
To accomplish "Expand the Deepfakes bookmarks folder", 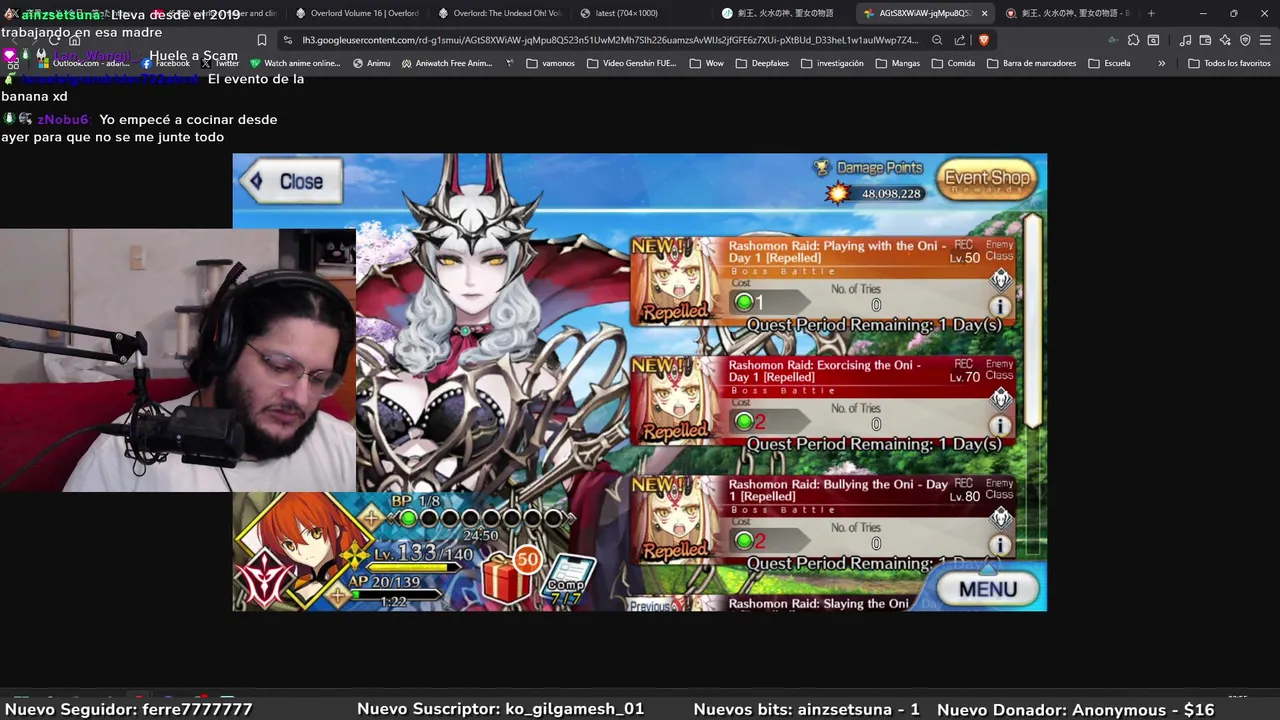I will 762,63.
